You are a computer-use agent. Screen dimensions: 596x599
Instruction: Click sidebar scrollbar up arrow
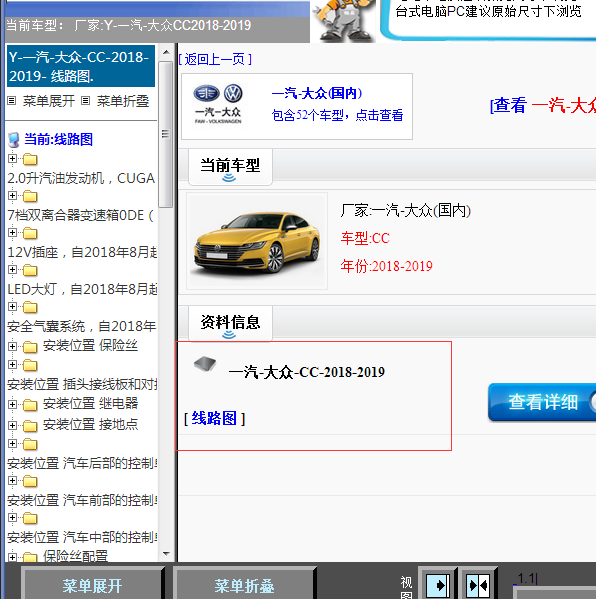[166, 52]
